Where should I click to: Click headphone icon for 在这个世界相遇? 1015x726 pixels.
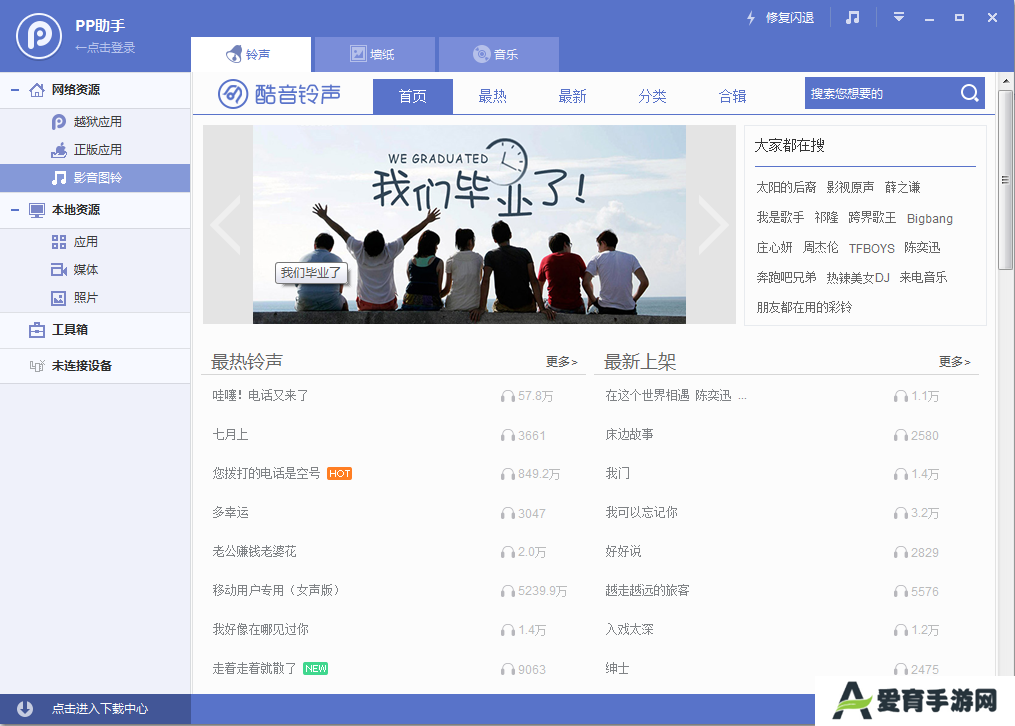coord(900,396)
